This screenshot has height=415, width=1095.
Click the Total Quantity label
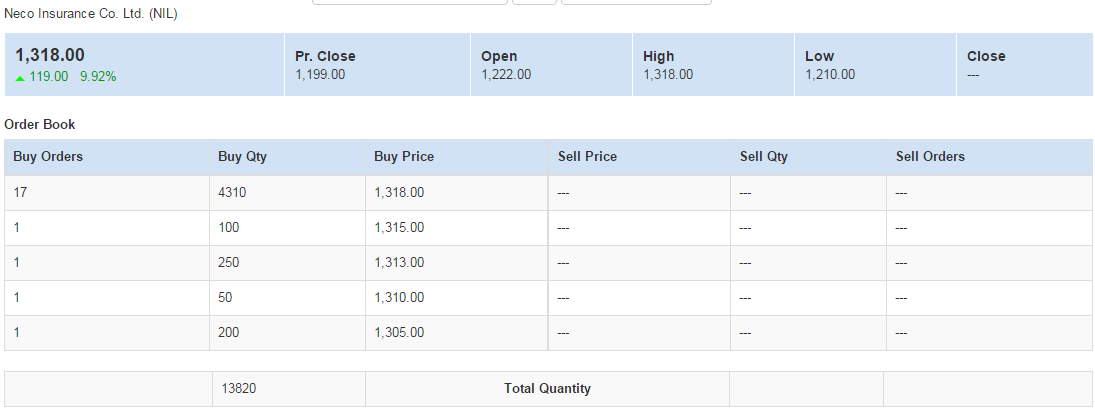(x=548, y=388)
